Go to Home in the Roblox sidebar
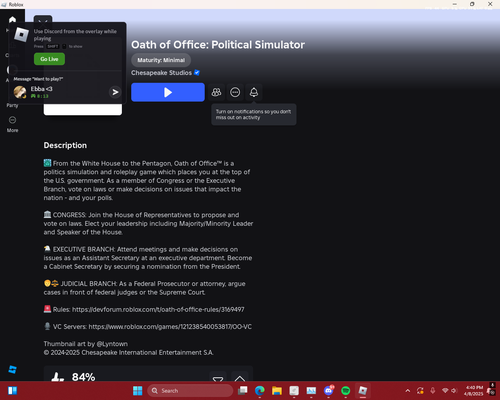The image size is (500, 400). click(x=12, y=20)
